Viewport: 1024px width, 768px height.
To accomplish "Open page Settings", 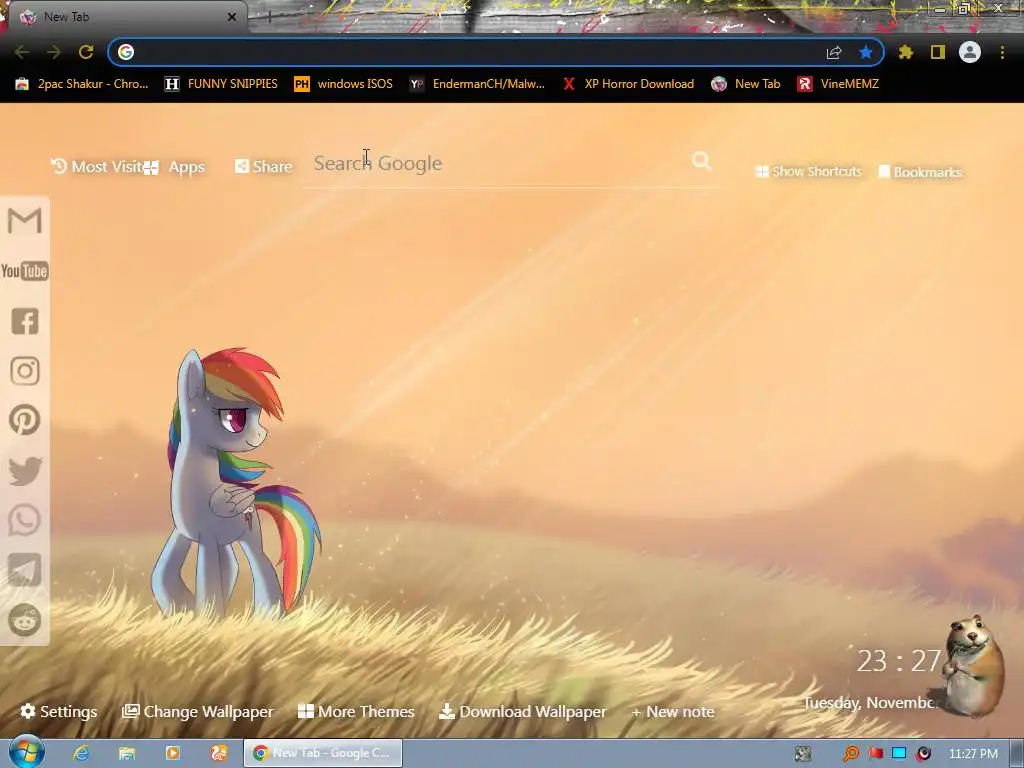I will pyautogui.click(x=59, y=711).
